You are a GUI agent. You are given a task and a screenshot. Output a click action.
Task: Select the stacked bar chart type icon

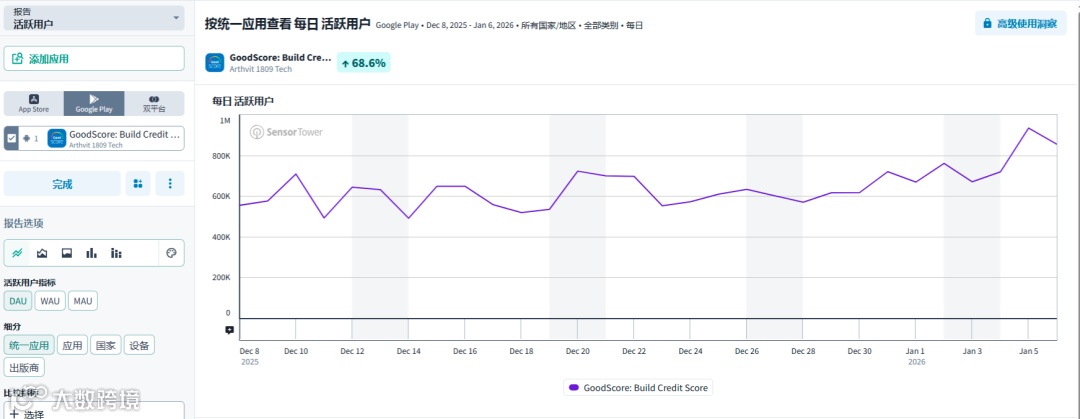point(116,253)
